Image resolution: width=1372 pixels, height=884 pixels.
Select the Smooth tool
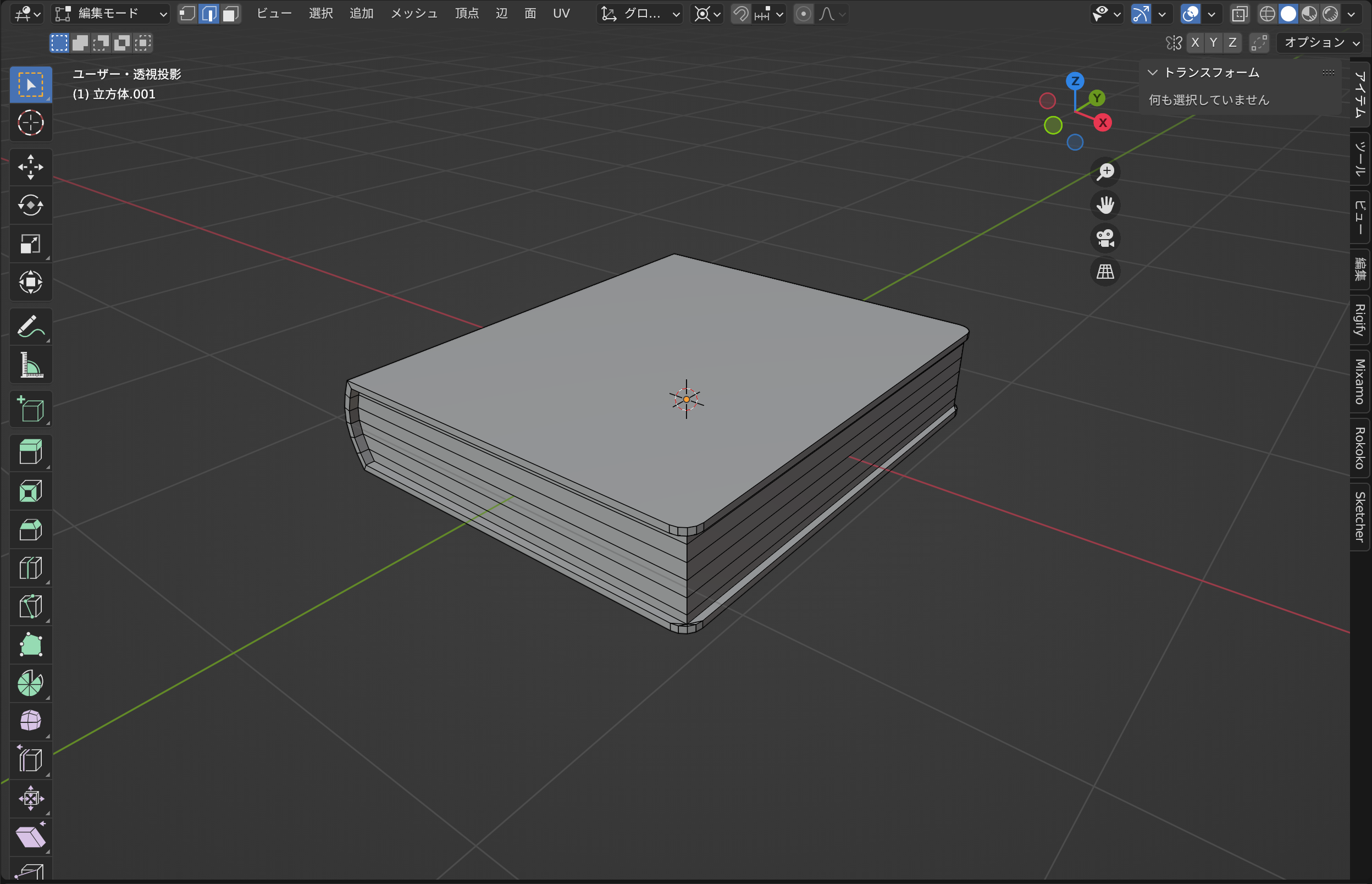tap(31, 722)
